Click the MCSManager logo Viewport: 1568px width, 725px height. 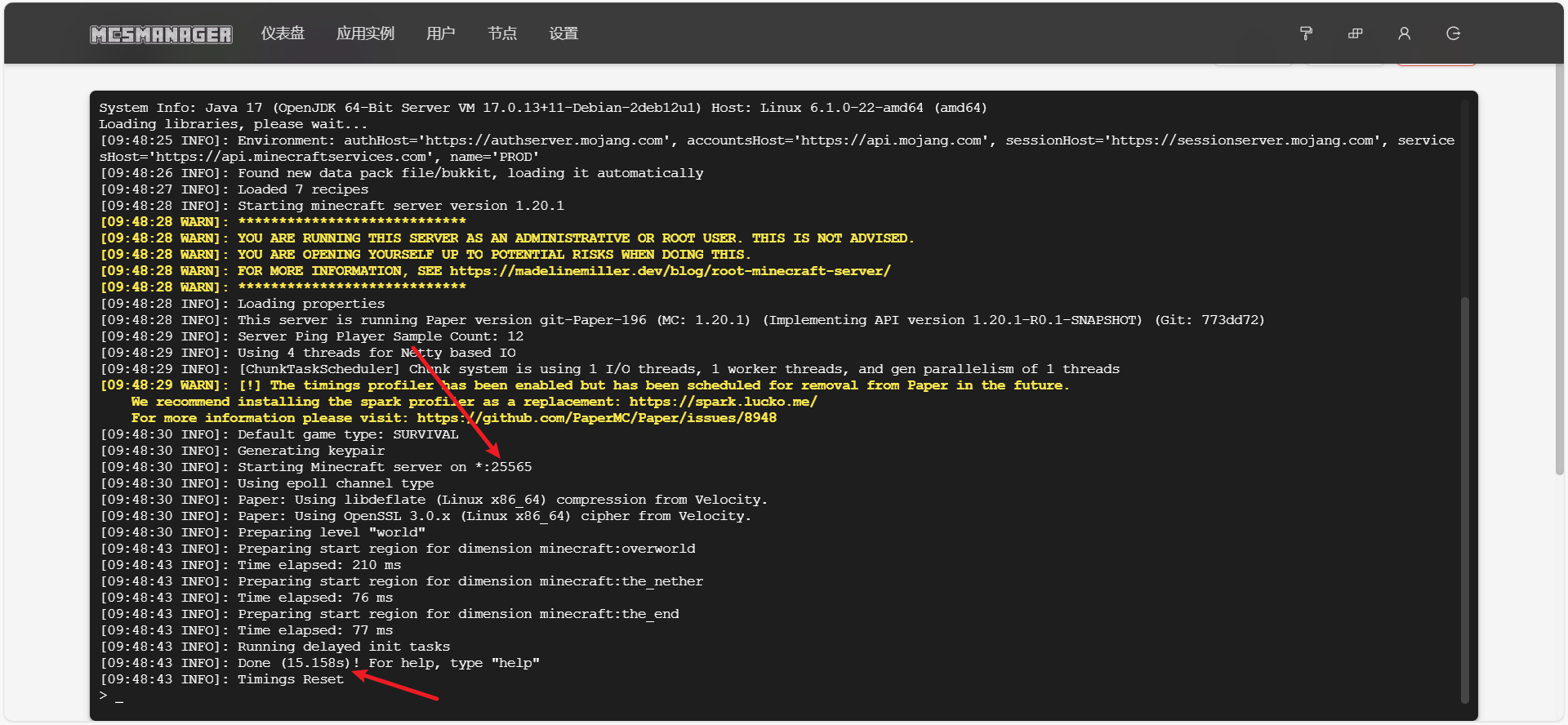pos(161,34)
